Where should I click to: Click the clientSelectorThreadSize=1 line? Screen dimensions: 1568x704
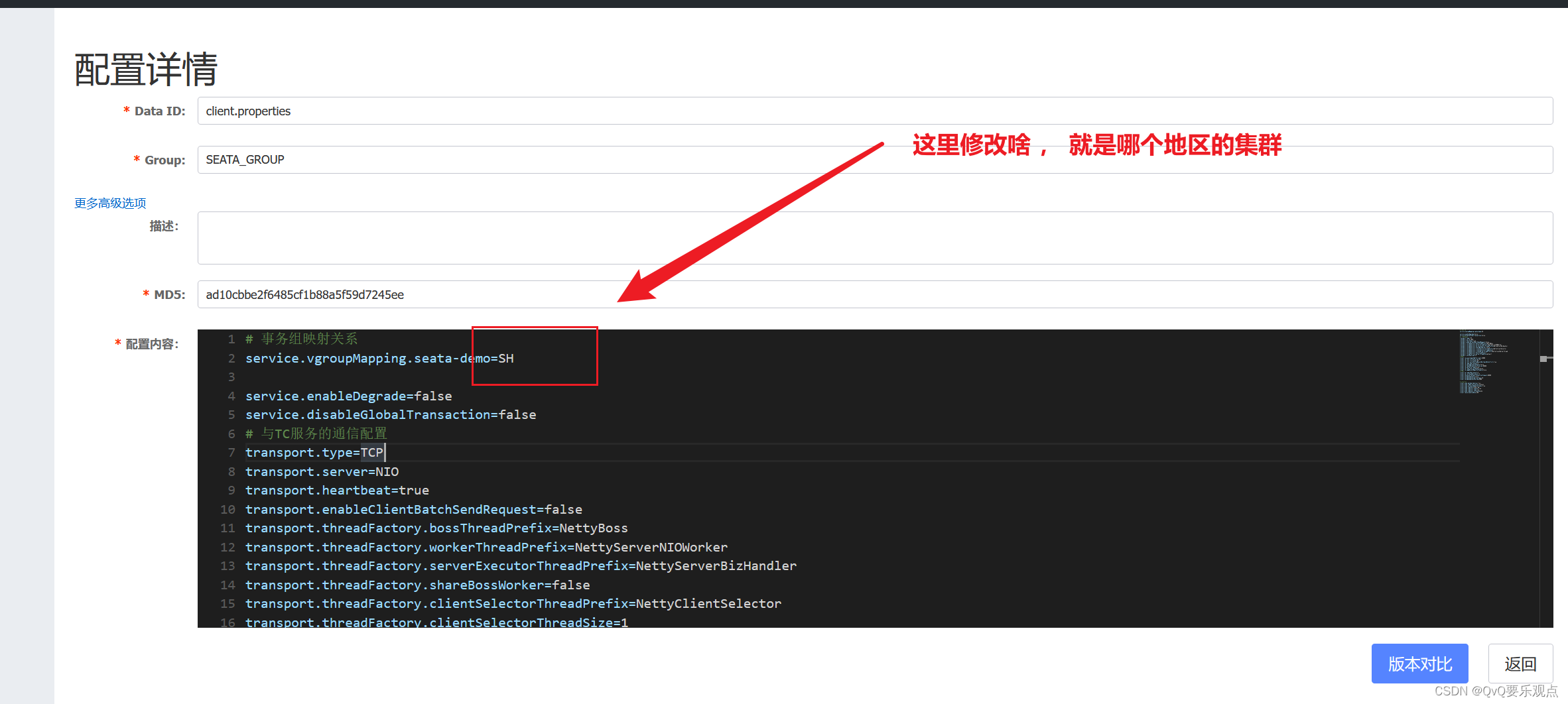[x=436, y=622]
